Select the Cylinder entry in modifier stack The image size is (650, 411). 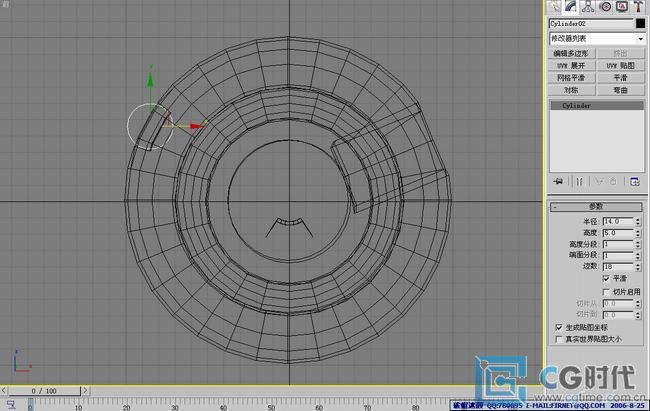pyautogui.click(x=597, y=106)
